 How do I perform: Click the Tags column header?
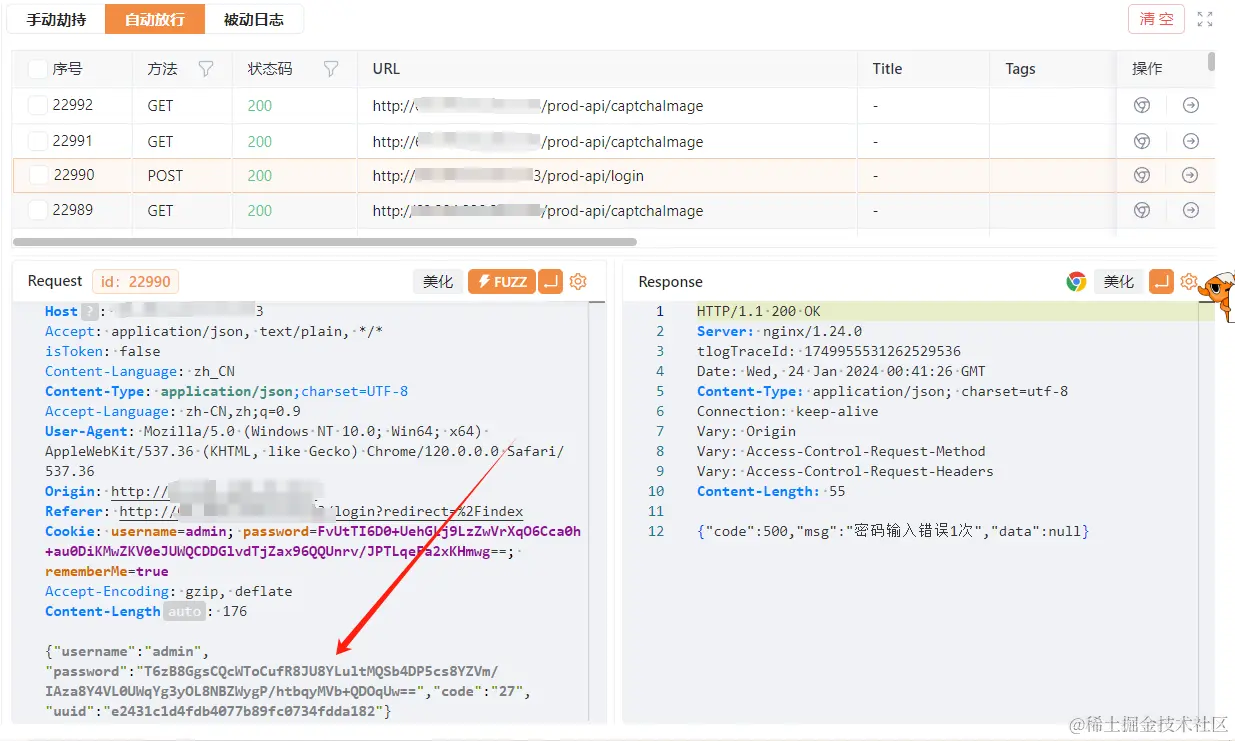point(1020,69)
